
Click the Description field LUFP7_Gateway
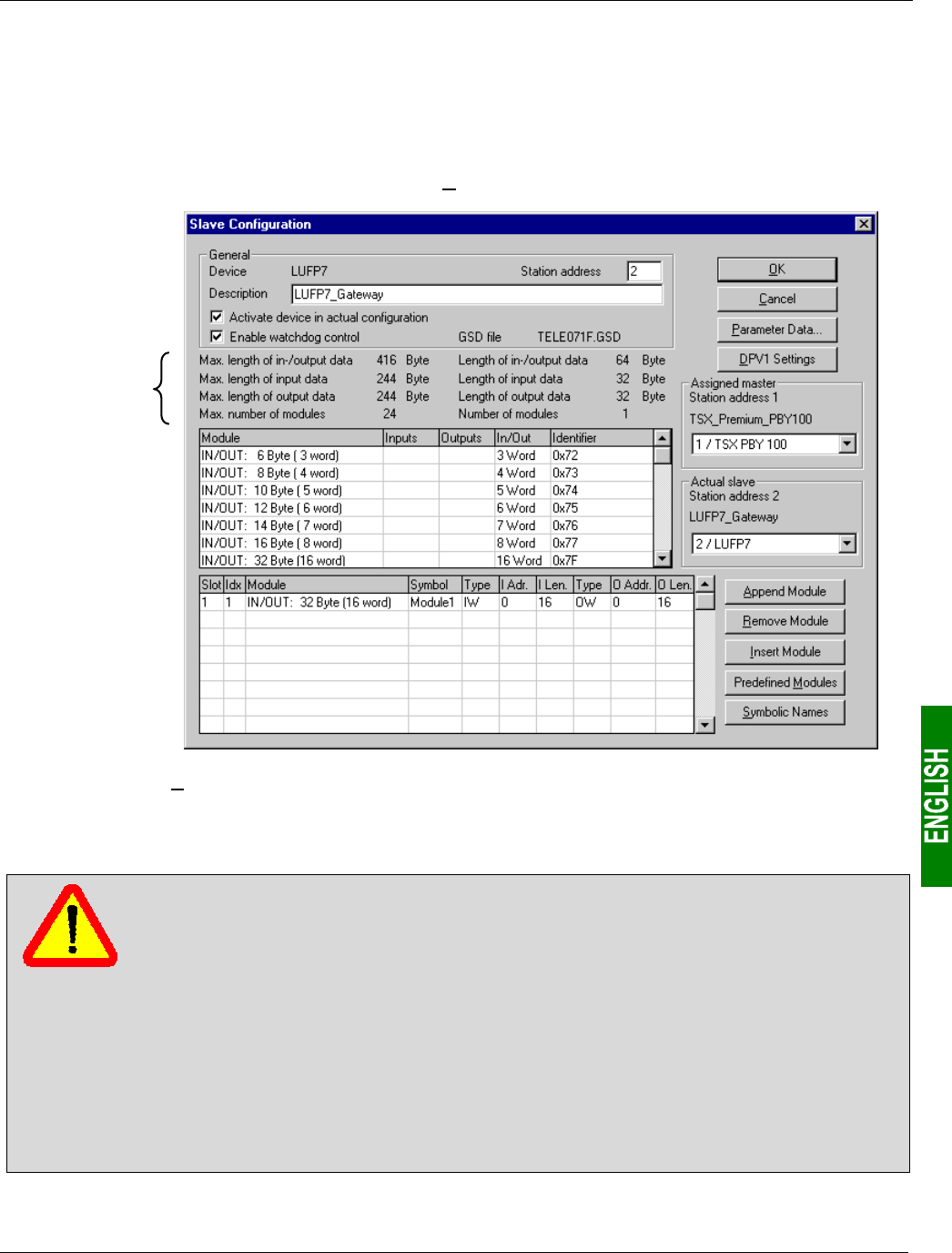pos(477,294)
